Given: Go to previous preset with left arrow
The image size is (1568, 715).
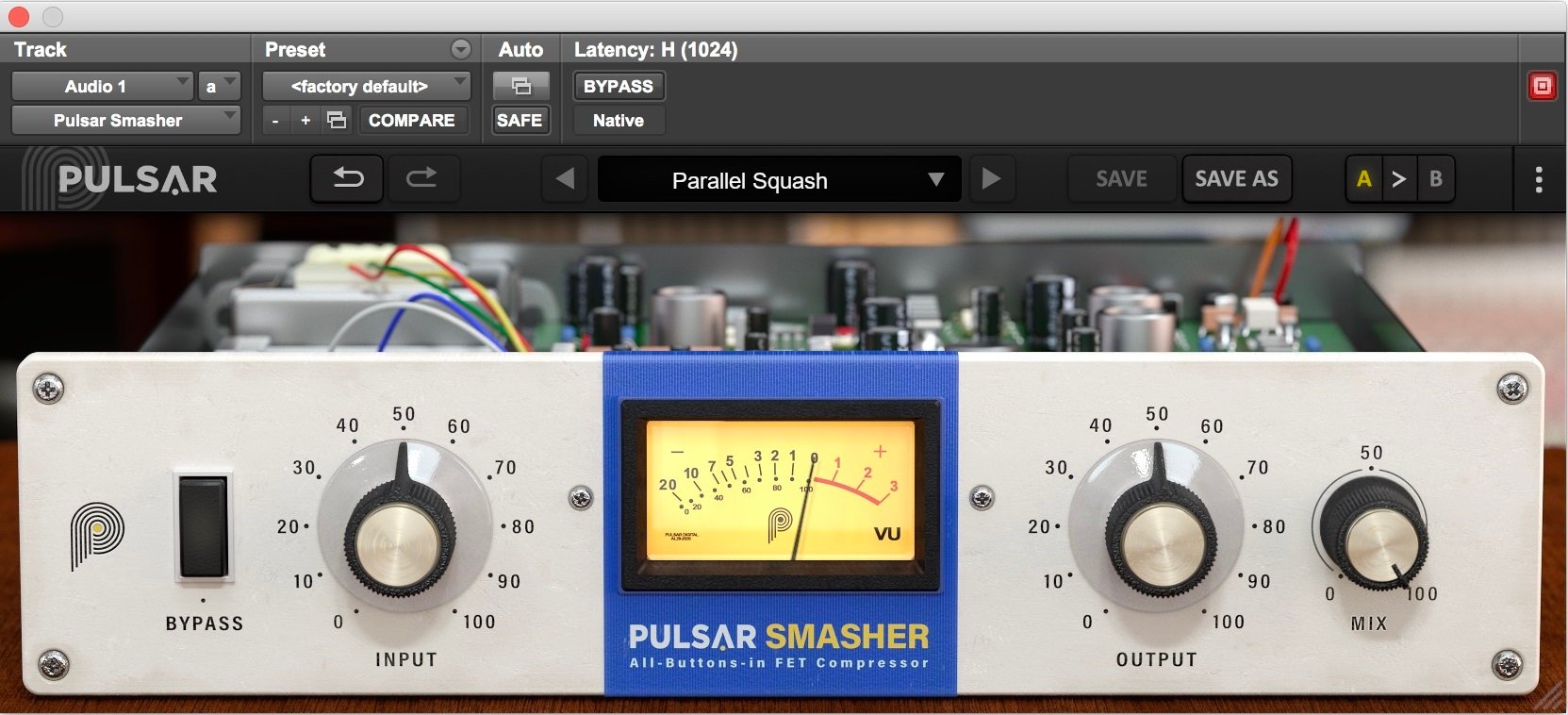Looking at the screenshot, I should click(x=565, y=178).
